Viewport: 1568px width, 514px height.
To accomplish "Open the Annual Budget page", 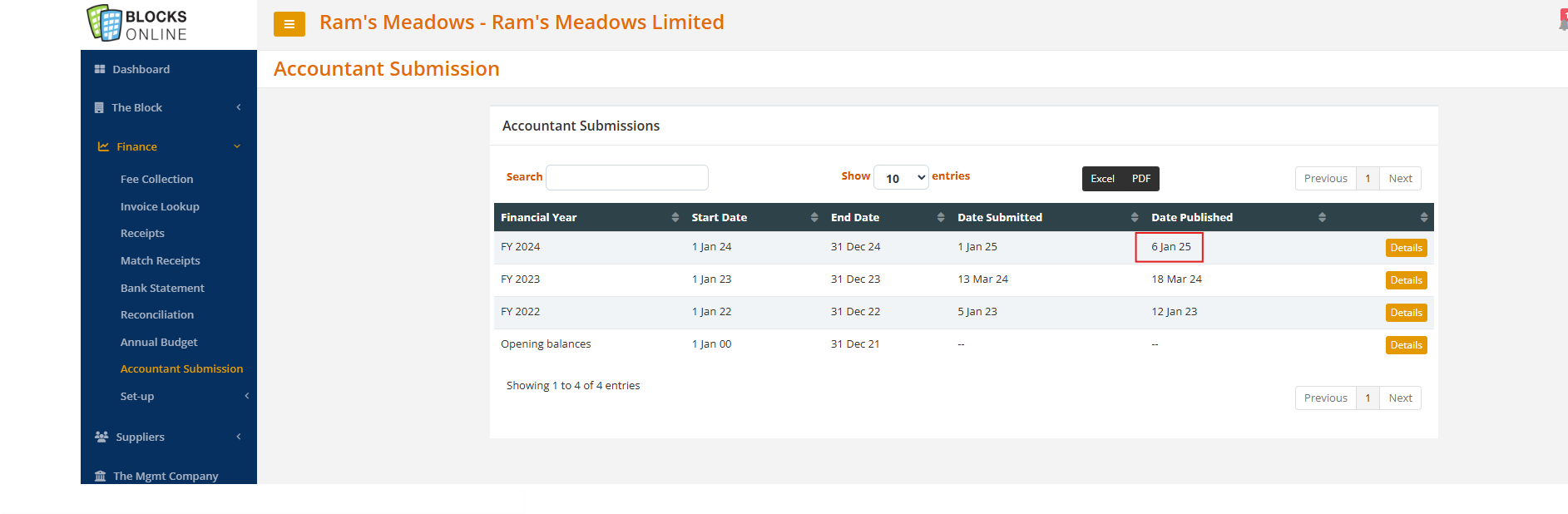I will point(159,342).
